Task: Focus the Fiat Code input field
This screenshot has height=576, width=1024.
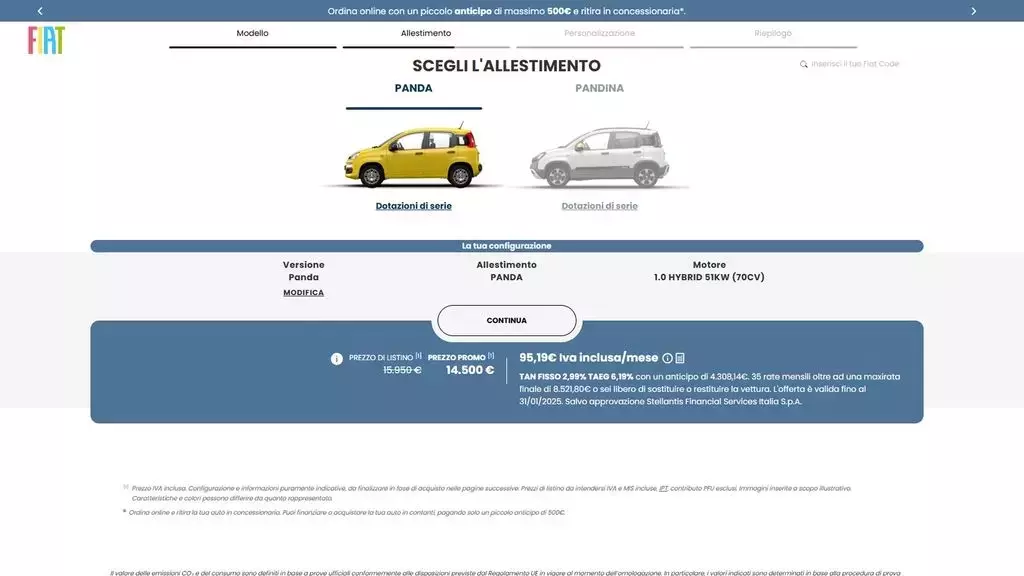Action: pyautogui.click(x=856, y=64)
